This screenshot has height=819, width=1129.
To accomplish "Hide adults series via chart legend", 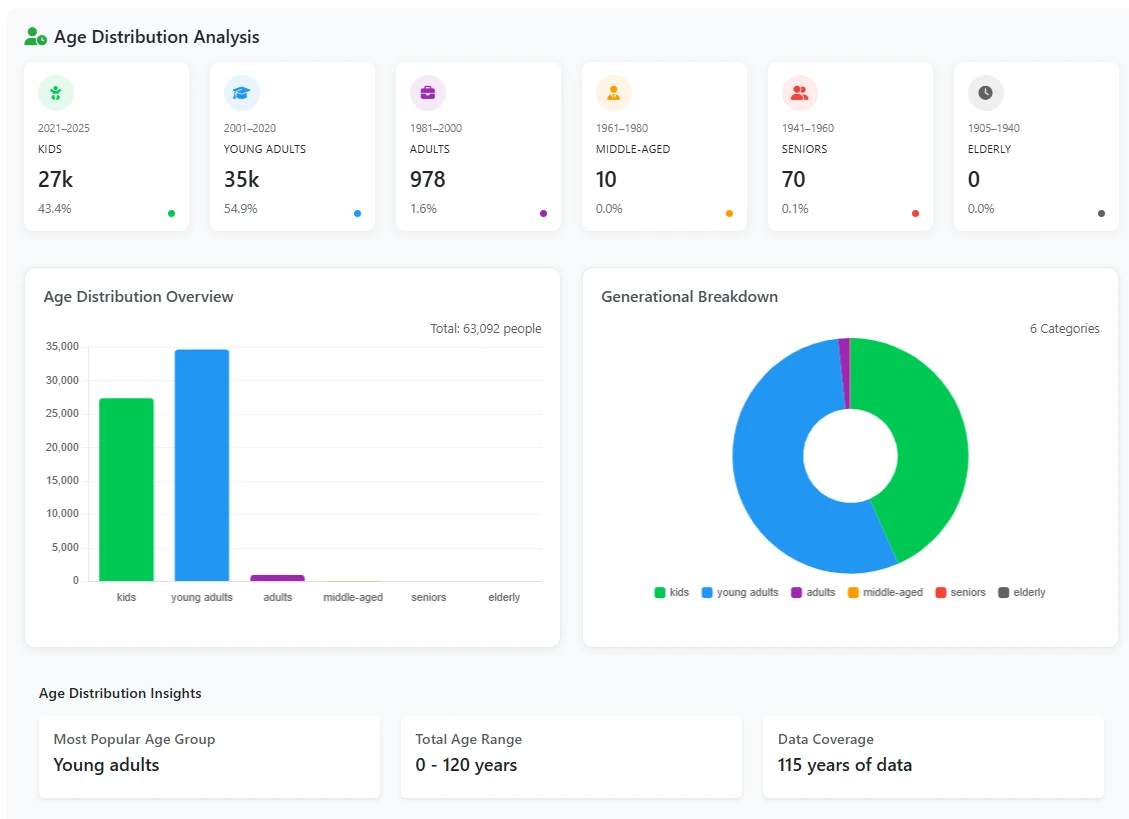I will pyautogui.click(x=813, y=593).
